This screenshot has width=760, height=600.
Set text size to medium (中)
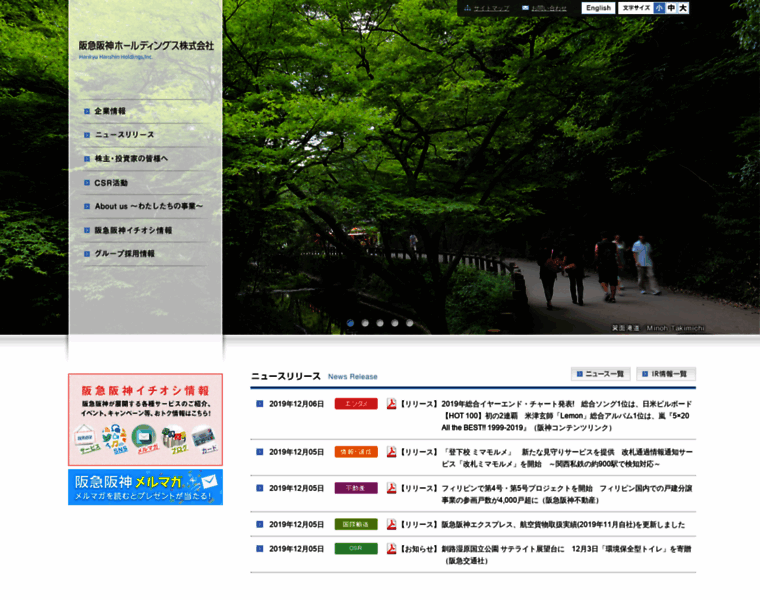671,8
